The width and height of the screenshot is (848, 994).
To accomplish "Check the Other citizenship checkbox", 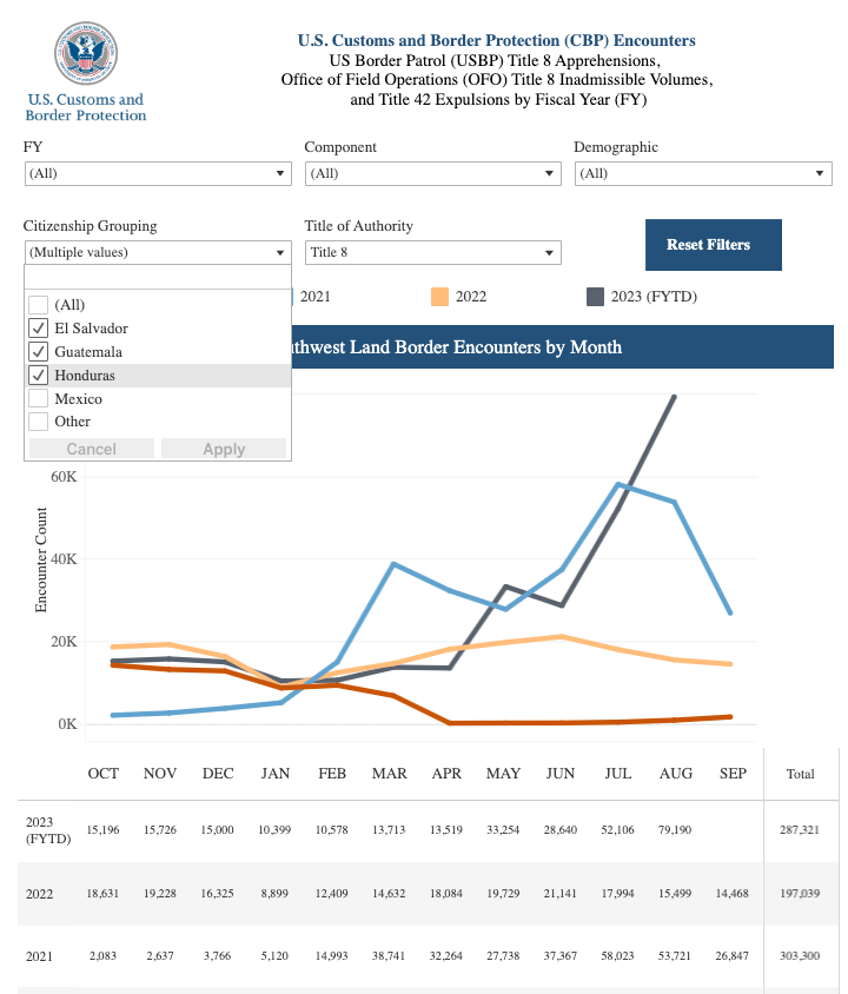I will pyautogui.click(x=39, y=422).
